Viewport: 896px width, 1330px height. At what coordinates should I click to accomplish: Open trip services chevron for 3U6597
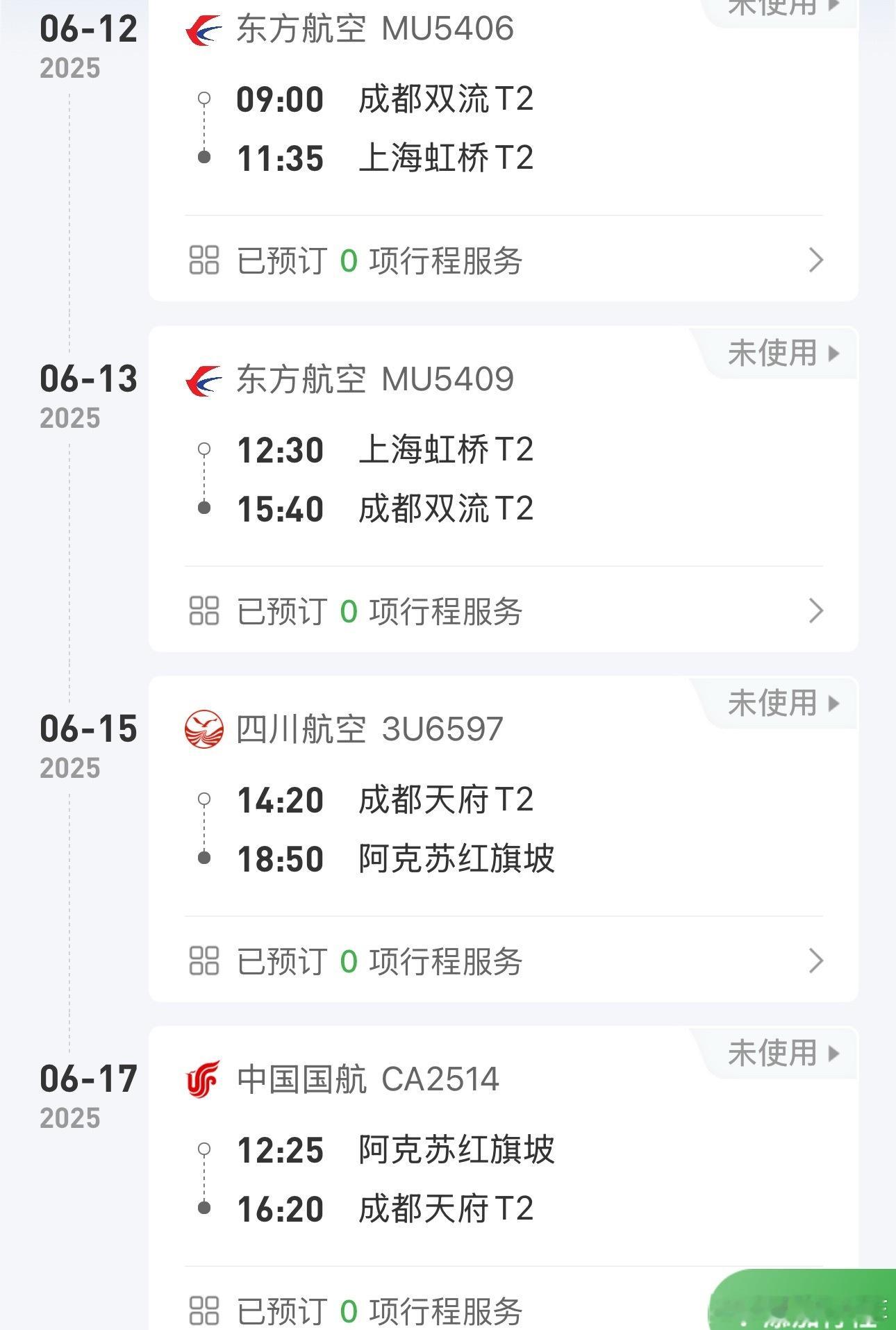(x=816, y=961)
